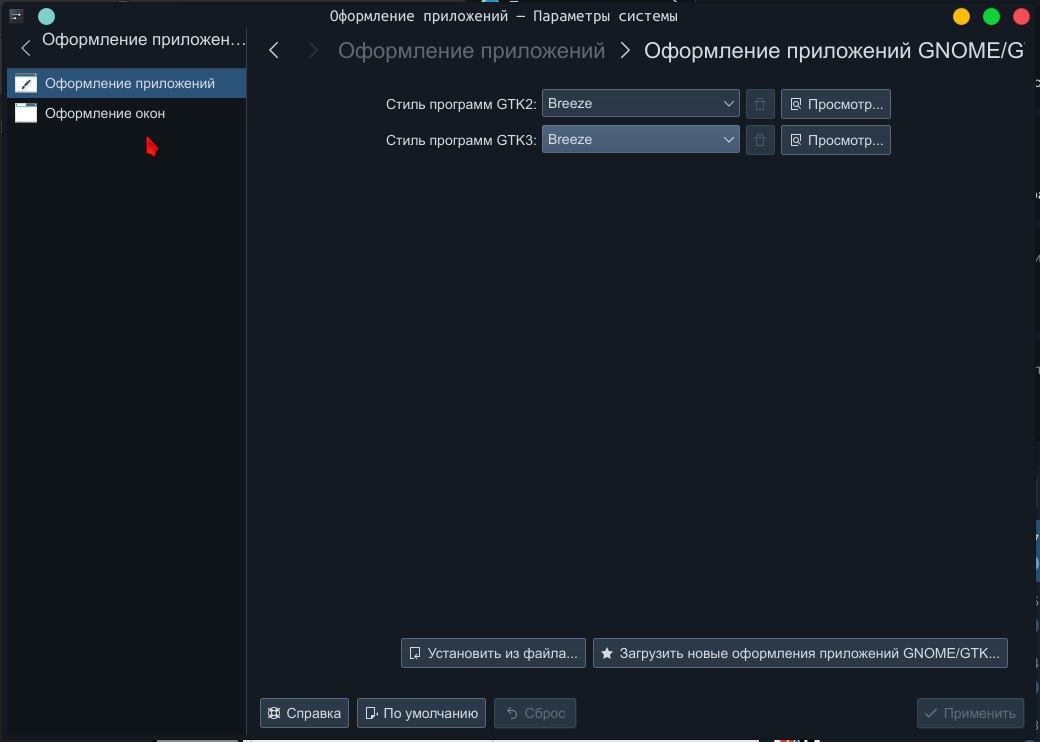Preview the GTK3 theme with Просмотр
The image size is (1040, 742).
point(836,140)
